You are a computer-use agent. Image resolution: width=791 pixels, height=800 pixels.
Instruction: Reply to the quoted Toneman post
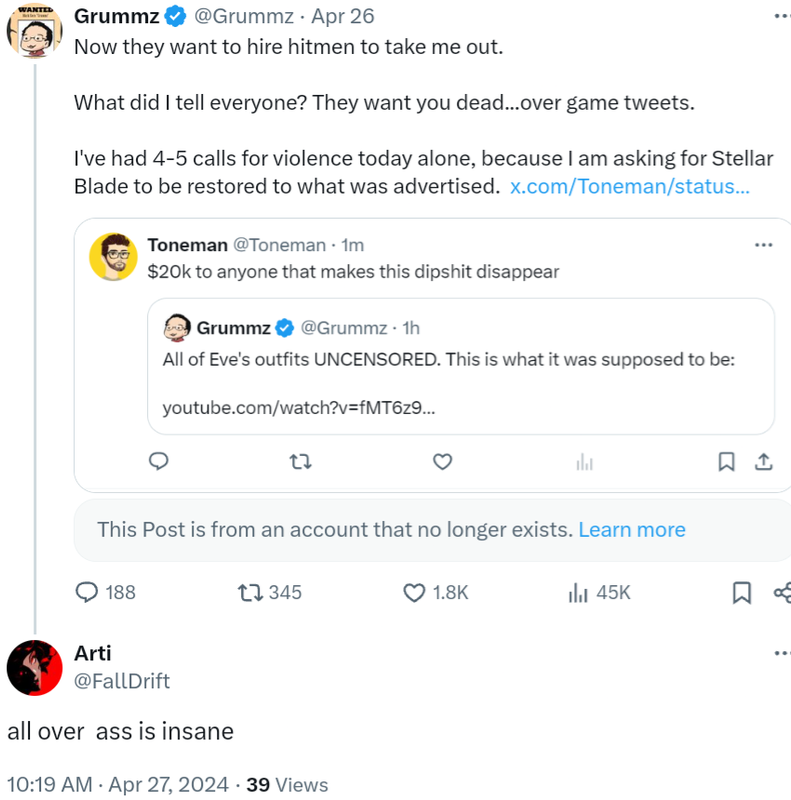tap(158, 461)
